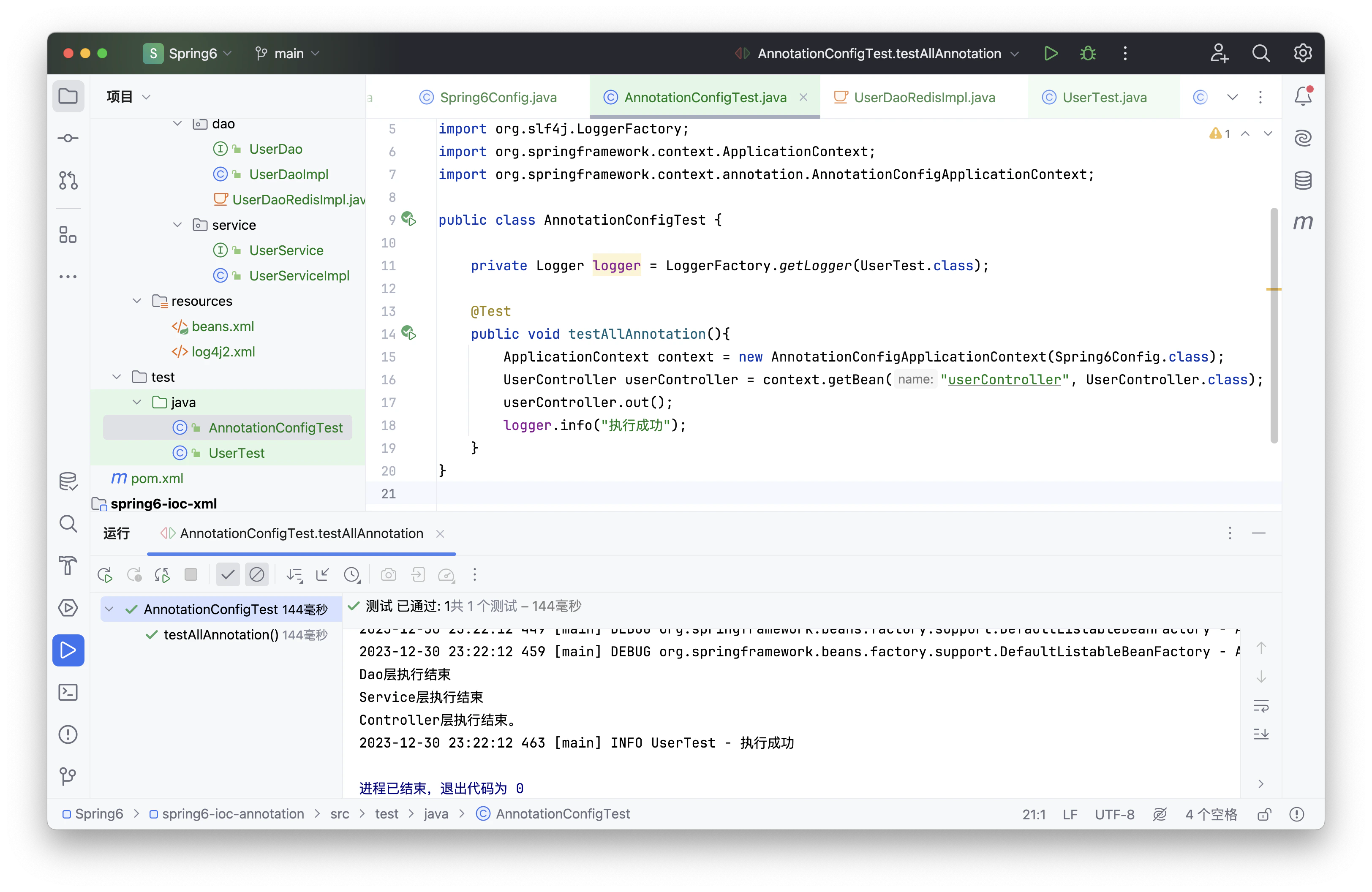This screenshot has height=892, width=1372.
Task: Open the main branch dropdown
Action: (x=287, y=54)
